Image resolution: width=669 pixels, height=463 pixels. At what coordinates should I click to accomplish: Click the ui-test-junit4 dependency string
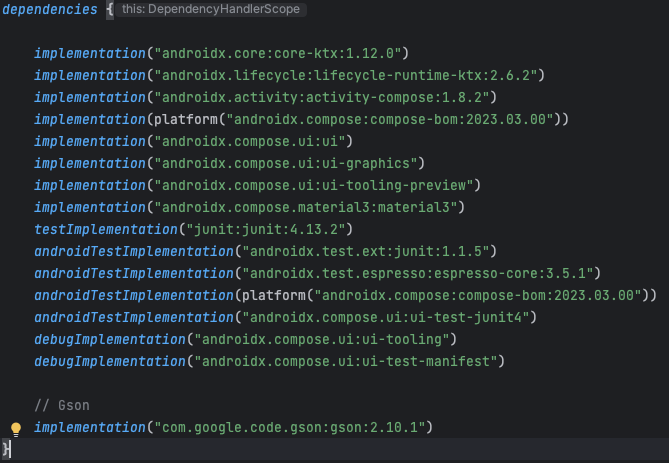click(x=385, y=318)
